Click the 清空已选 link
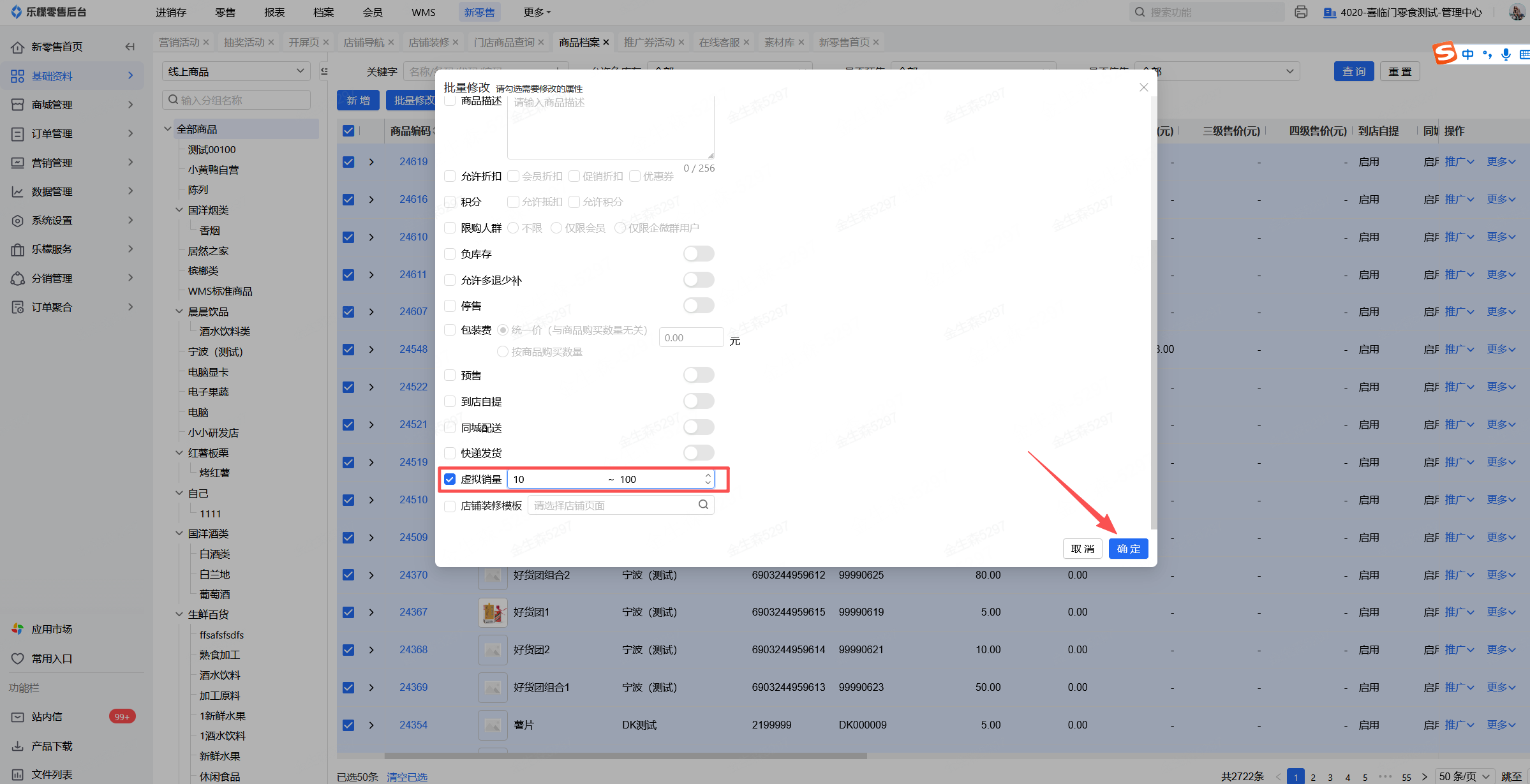The image size is (1530, 784). 406,777
